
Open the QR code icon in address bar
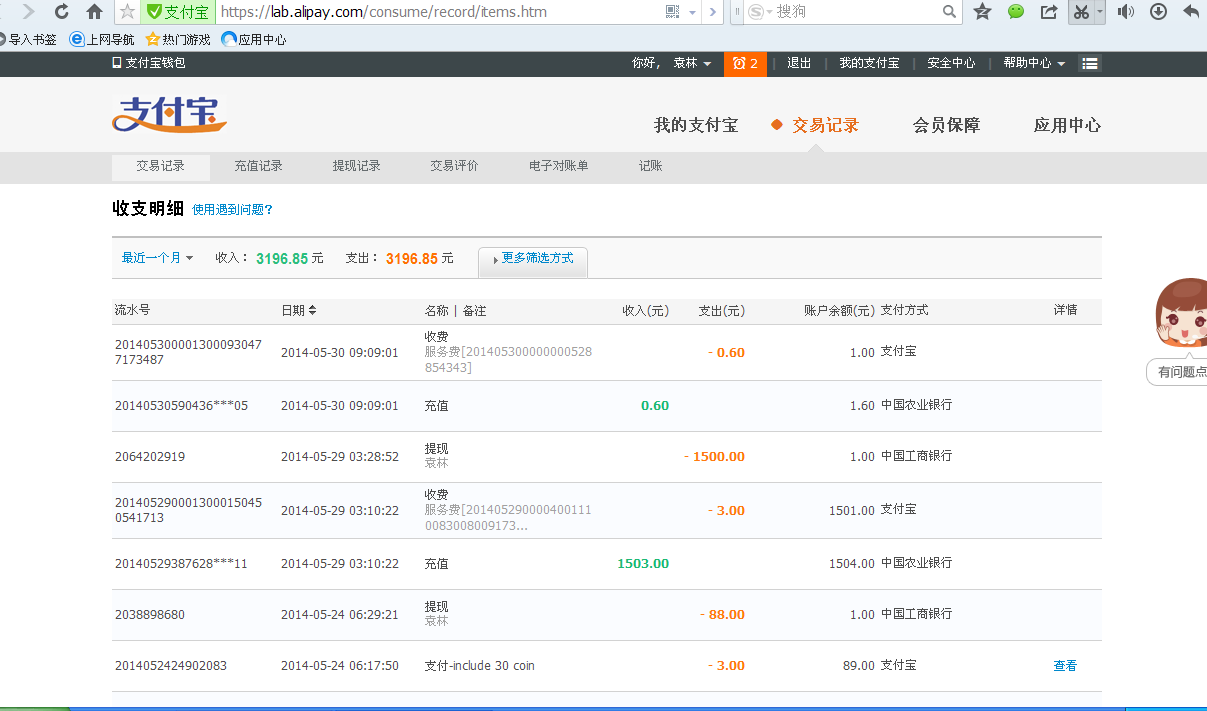point(672,12)
